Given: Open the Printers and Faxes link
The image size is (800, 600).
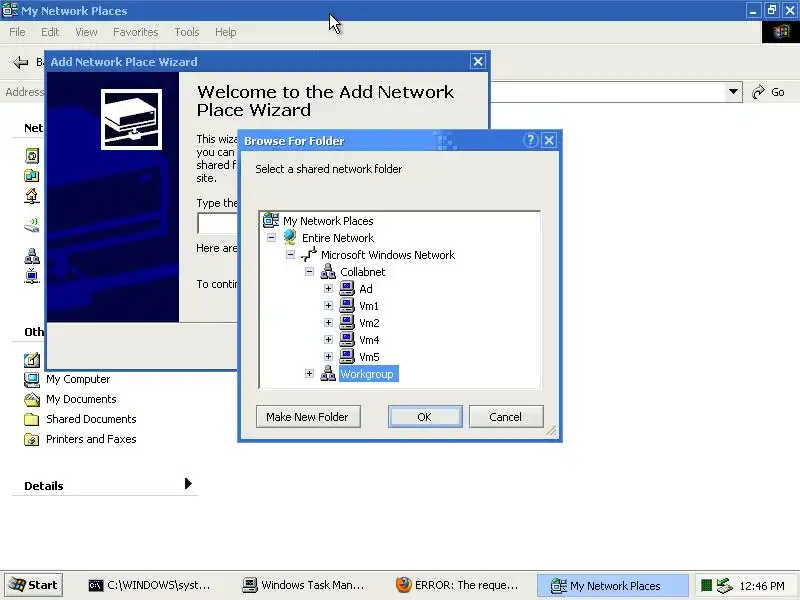Looking at the screenshot, I should click(x=91, y=439).
